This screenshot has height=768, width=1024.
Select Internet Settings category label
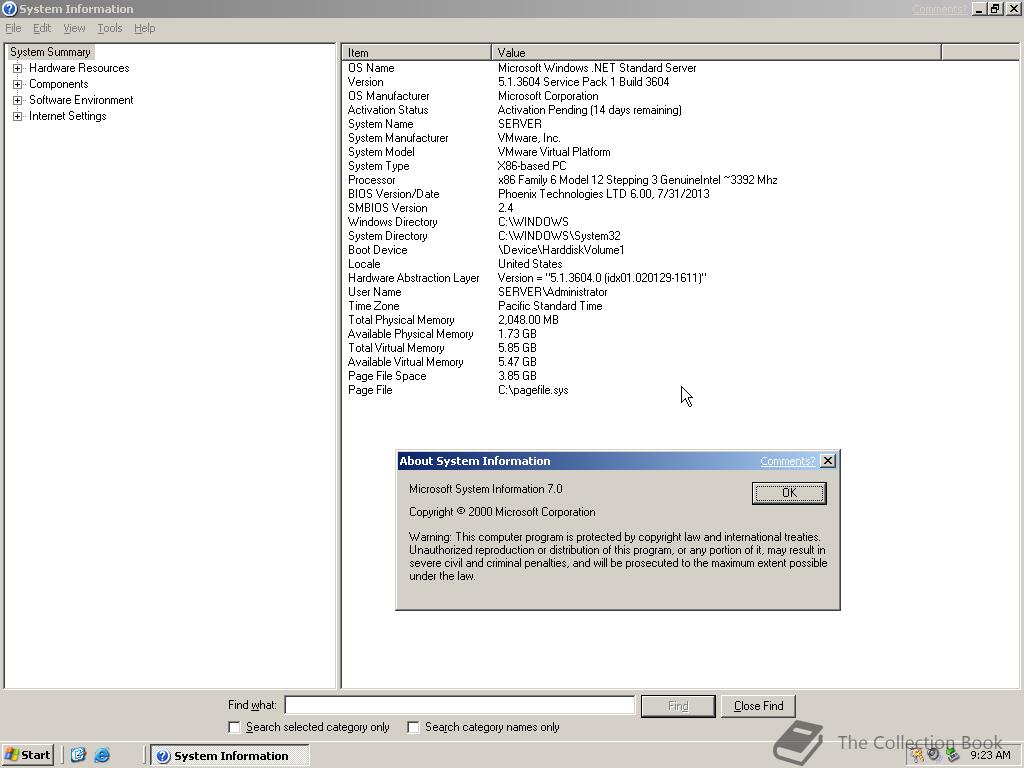(x=67, y=116)
